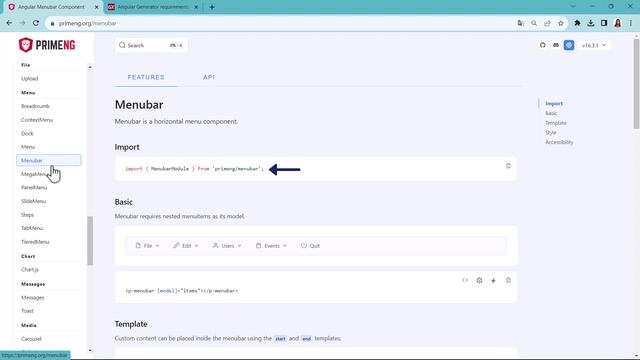640x360 pixels.
Task: Jump to Basic in page outline
Action: coord(551,113)
